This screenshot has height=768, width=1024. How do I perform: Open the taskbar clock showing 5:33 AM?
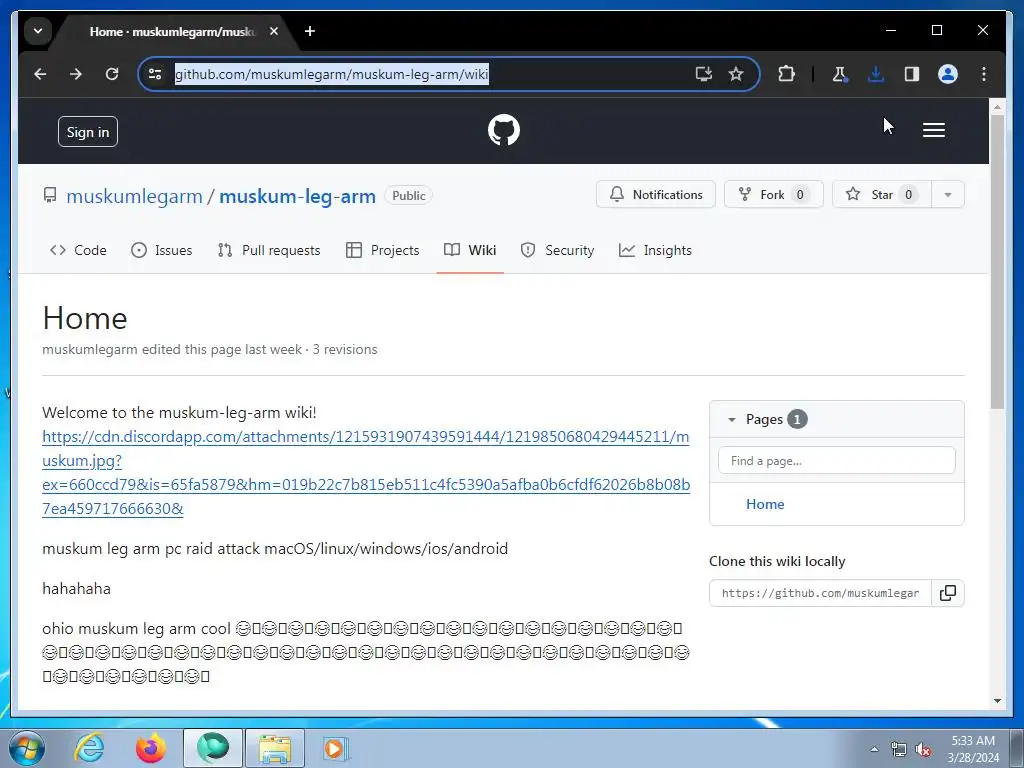tap(973, 749)
